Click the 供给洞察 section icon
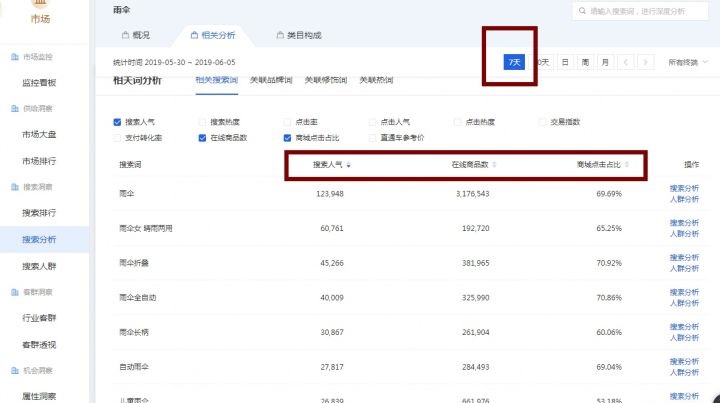 [x=15, y=108]
